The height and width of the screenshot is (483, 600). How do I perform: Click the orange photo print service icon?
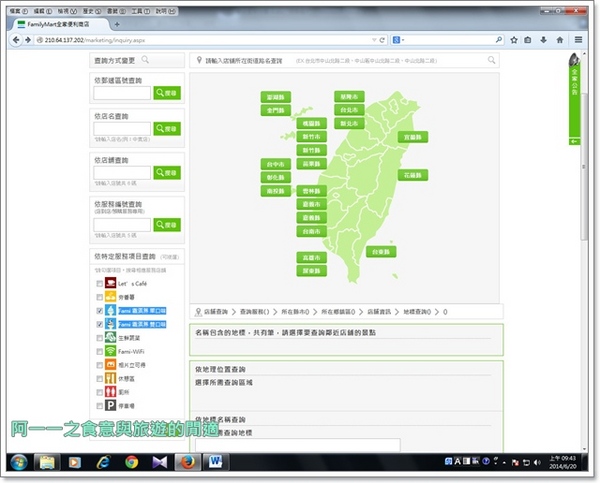(111, 364)
